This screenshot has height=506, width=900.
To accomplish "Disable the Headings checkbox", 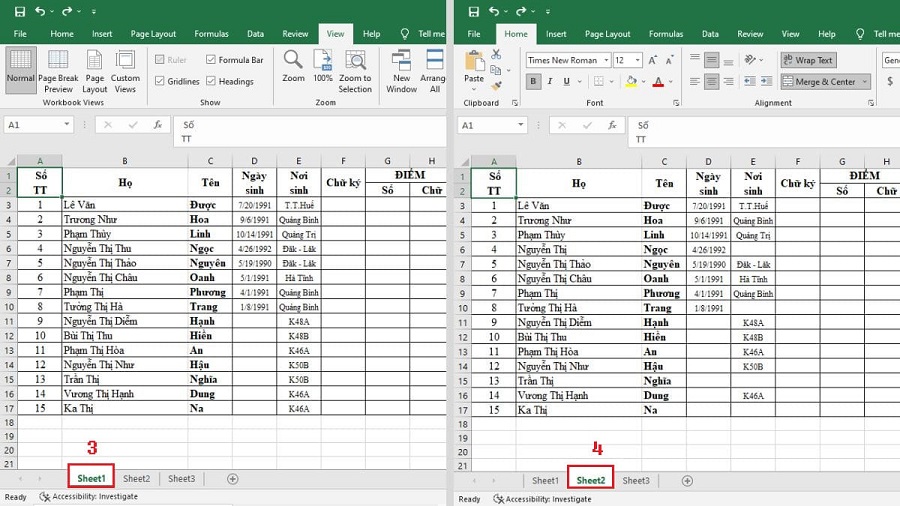I will (211, 82).
